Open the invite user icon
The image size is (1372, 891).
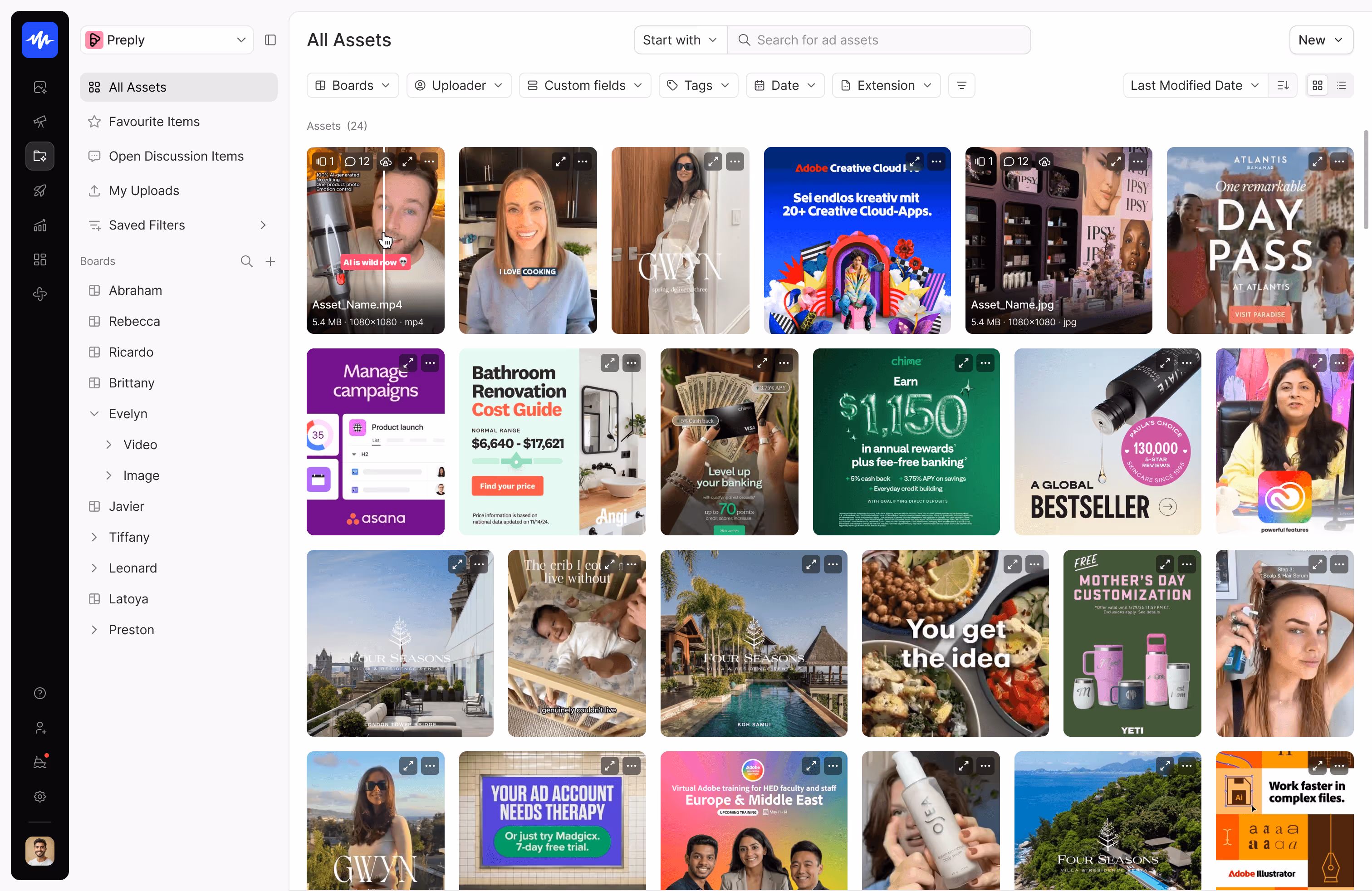click(x=40, y=728)
